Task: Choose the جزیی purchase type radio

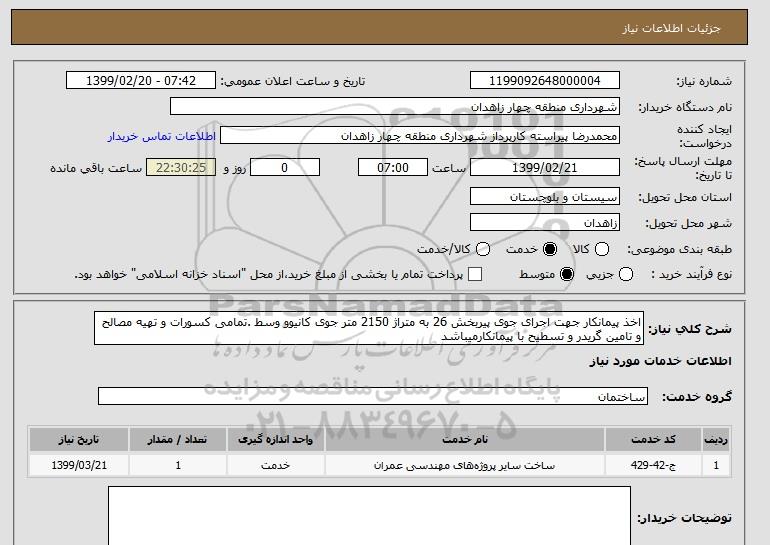Action: coord(626,274)
